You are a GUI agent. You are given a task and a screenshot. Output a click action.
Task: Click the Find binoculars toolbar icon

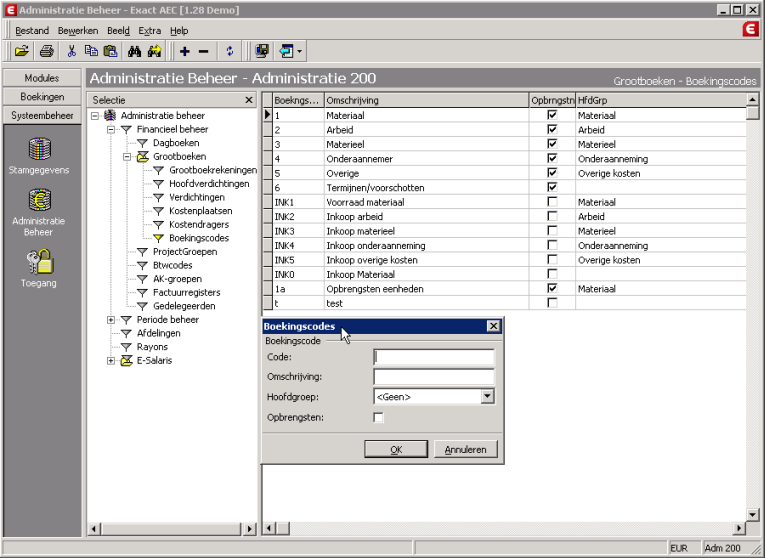click(134, 51)
